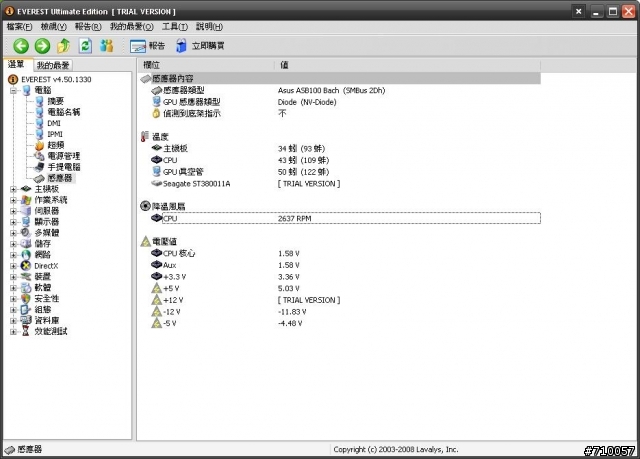Expand the 多媒體 tree node

pos(13,233)
